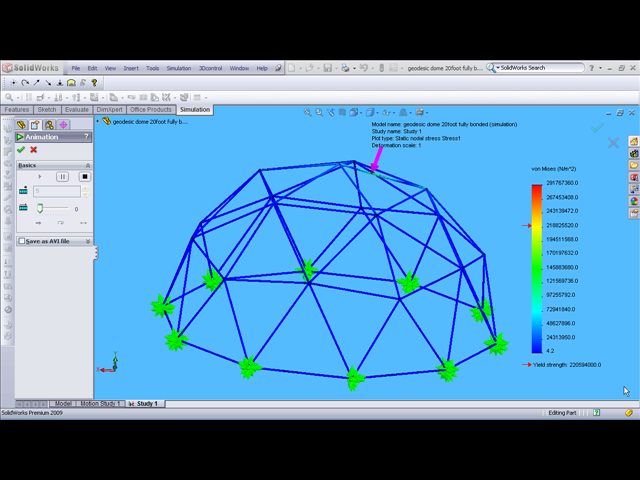Collapse the Basics section

pyautogui.click(x=88, y=165)
